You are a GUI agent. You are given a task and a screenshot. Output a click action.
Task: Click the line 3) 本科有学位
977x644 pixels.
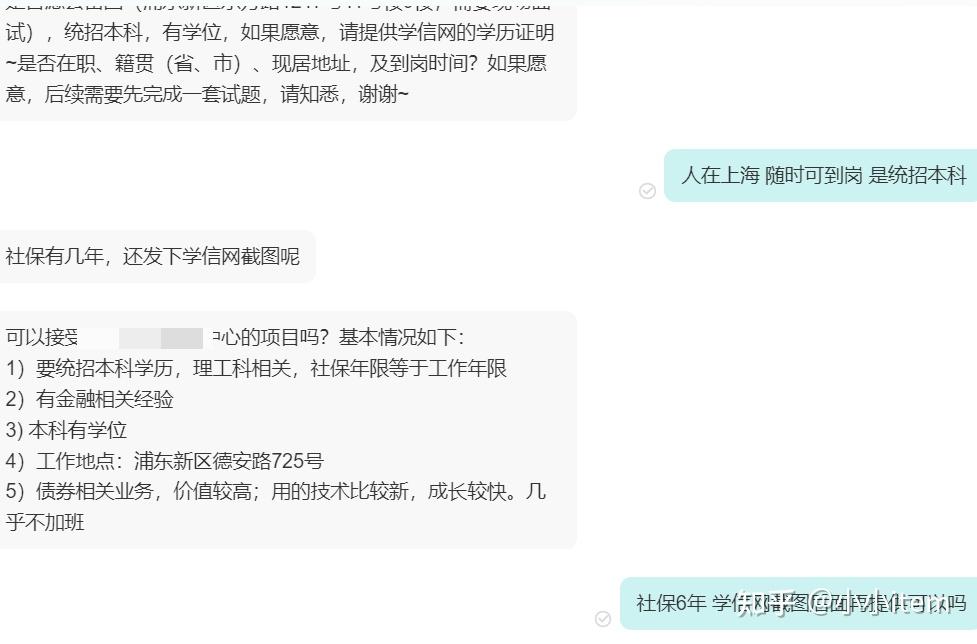66,430
